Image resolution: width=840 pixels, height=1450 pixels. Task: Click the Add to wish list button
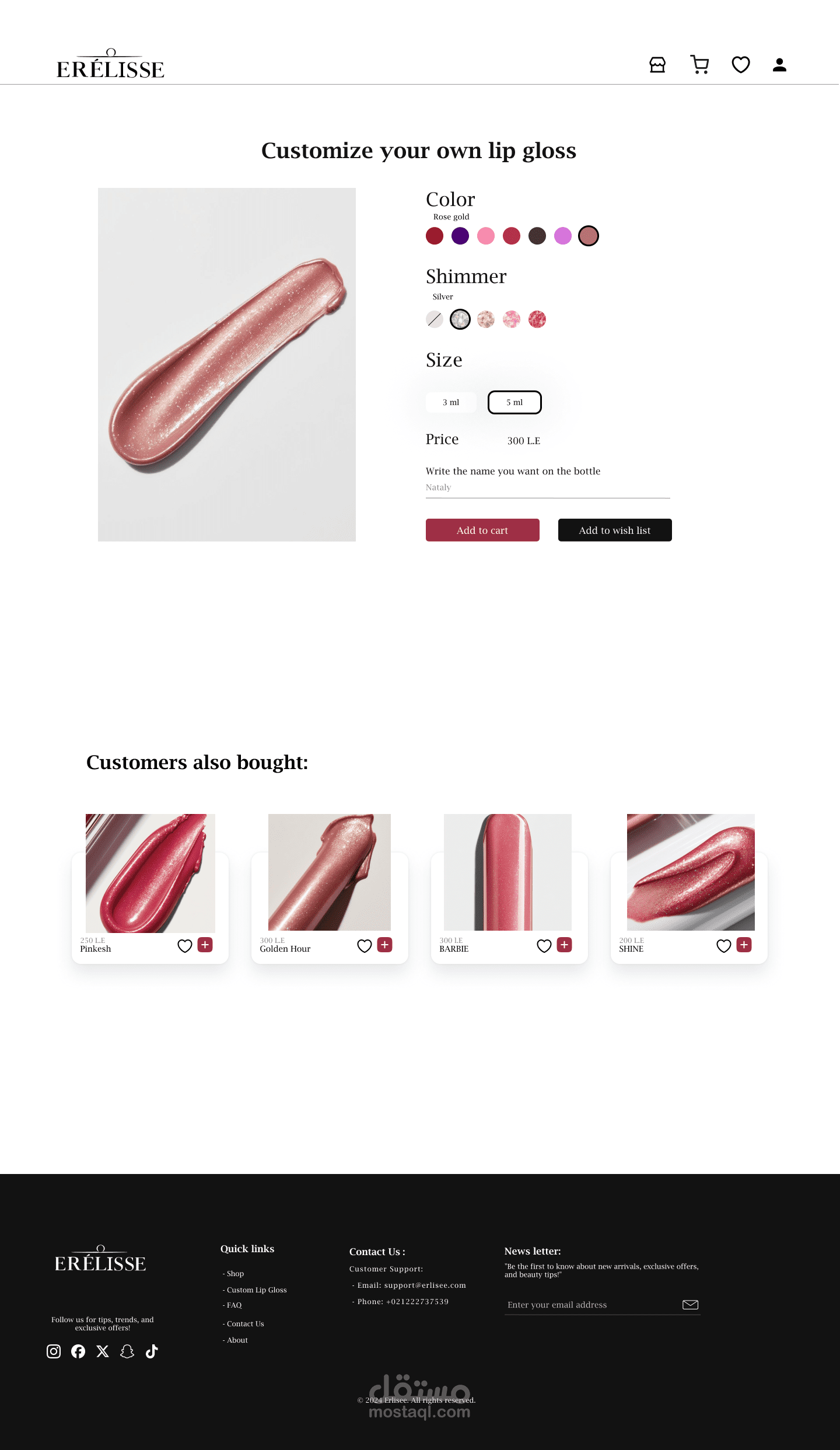(x=615, y=530)
